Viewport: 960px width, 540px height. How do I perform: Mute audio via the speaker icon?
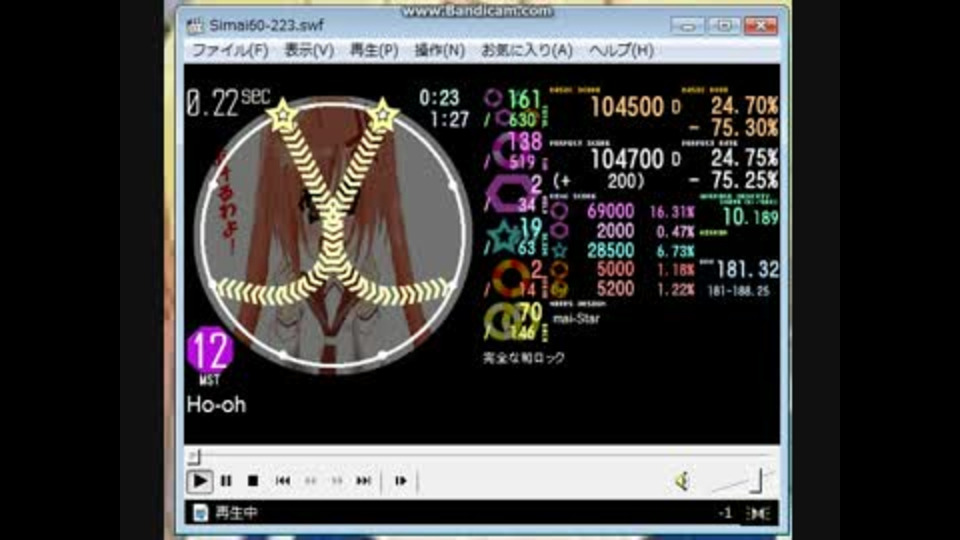(x=682, y=481)
